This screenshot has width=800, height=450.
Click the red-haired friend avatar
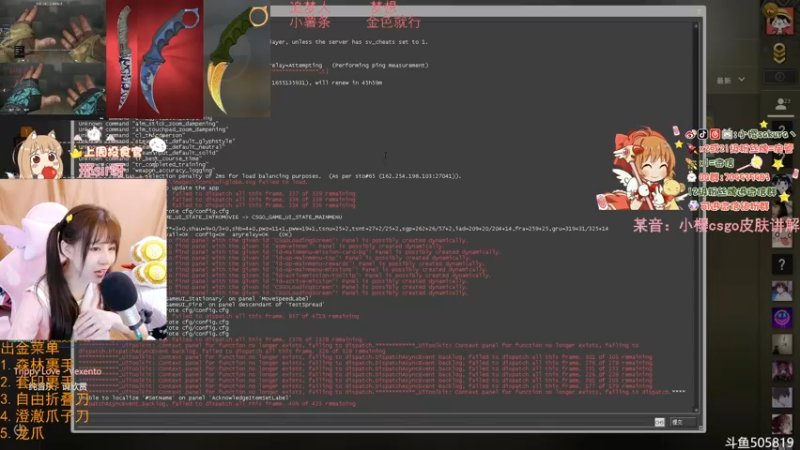coord(782,423)
